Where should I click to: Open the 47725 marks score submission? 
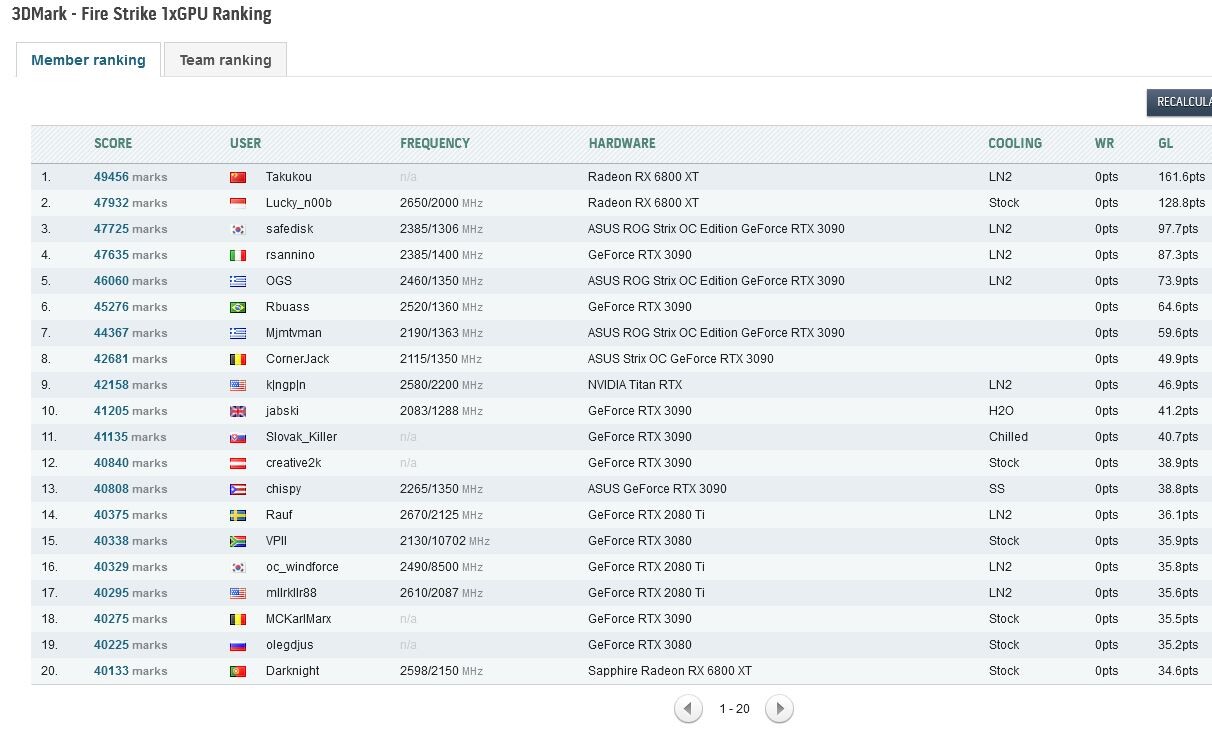tap(131, 229)
